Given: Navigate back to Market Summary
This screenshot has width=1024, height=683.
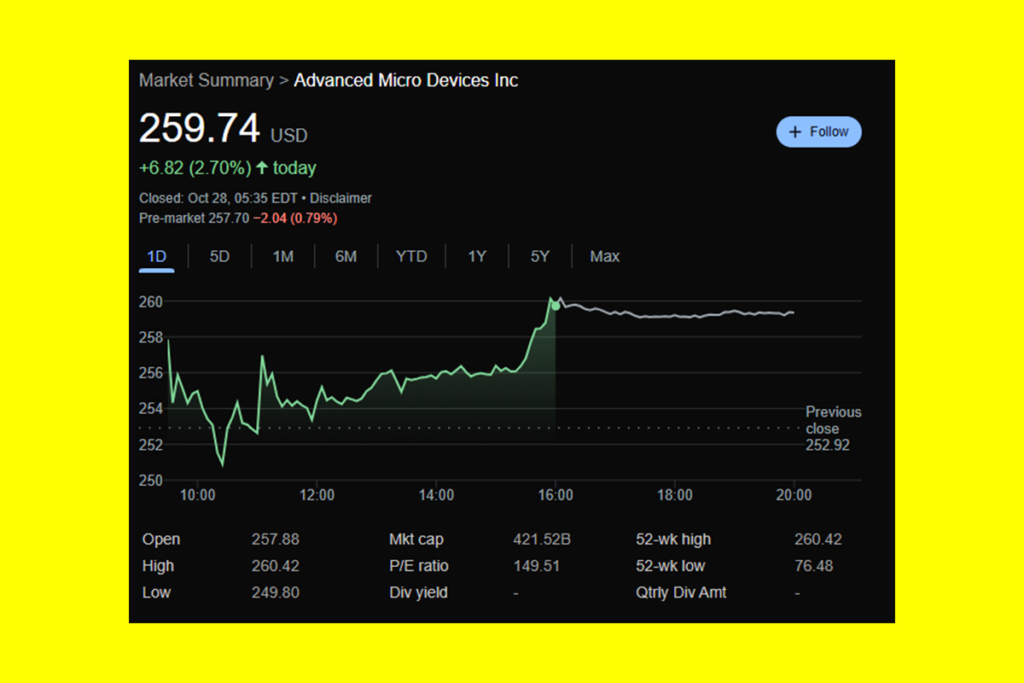Looking at the screenshot, I should pyautogui.click(x=206, y=80).
